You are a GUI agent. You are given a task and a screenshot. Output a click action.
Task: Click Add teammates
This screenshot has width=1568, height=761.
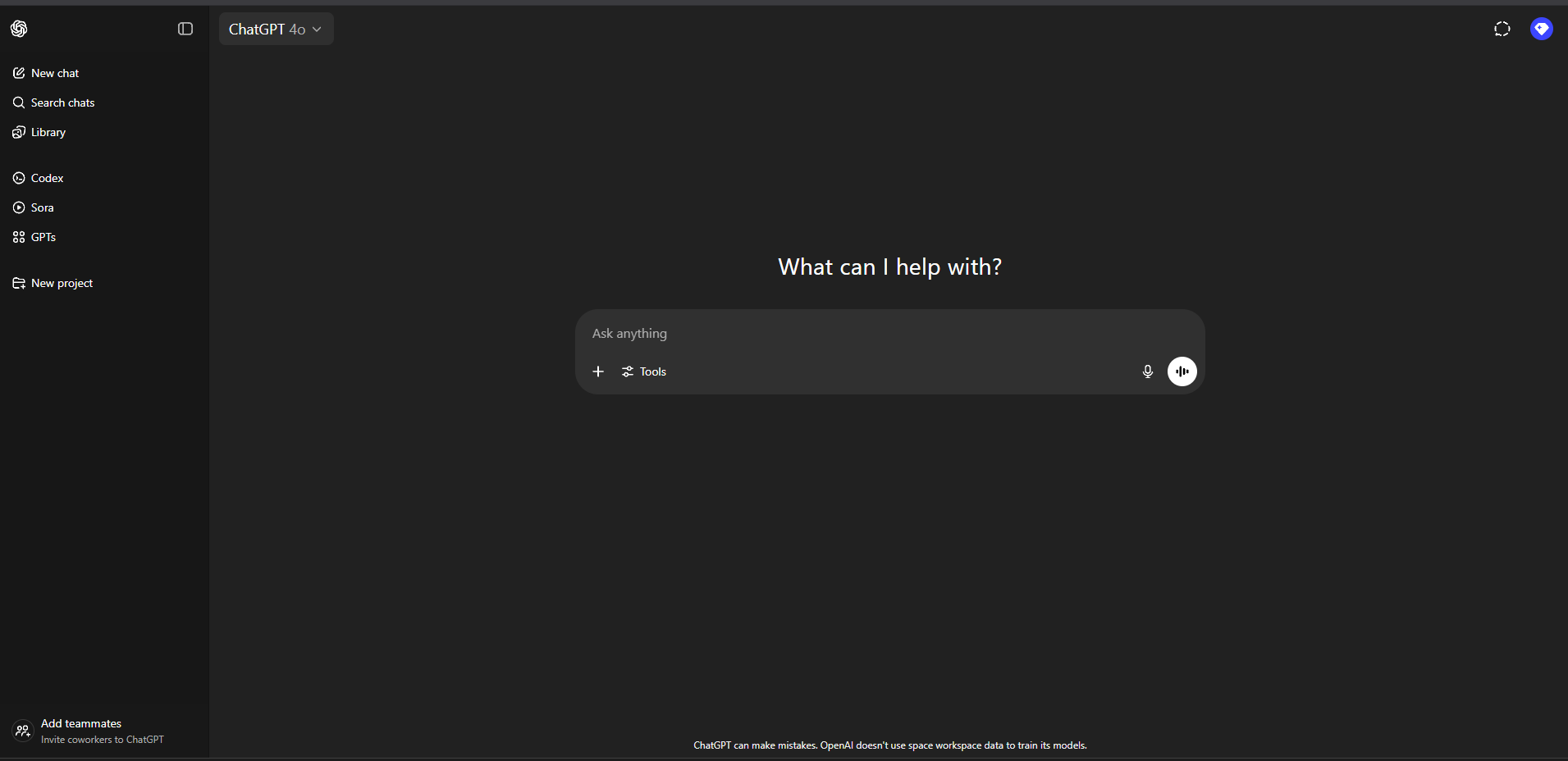pos(81,723)
